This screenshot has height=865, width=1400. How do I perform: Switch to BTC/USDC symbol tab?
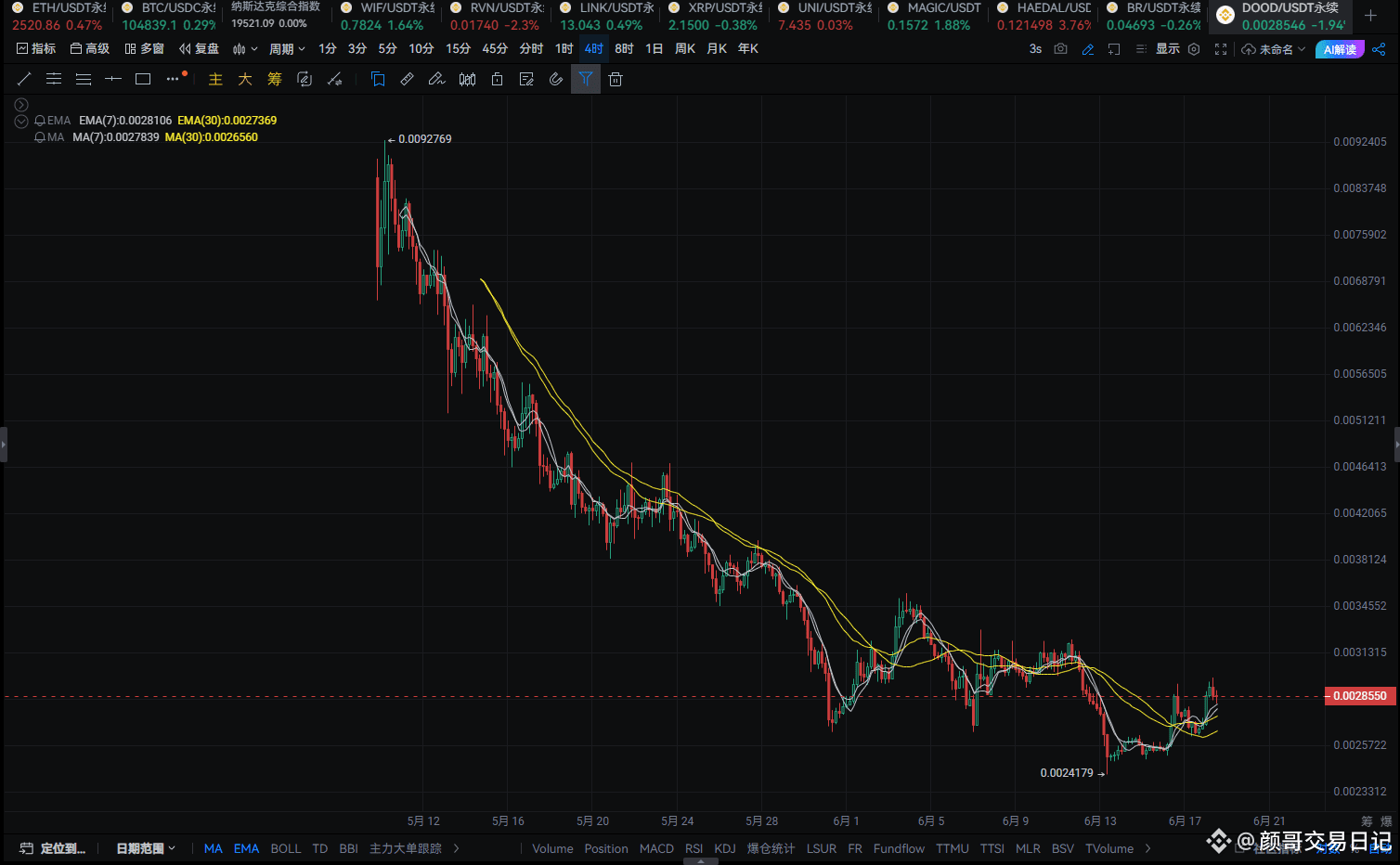pos(168,16)
